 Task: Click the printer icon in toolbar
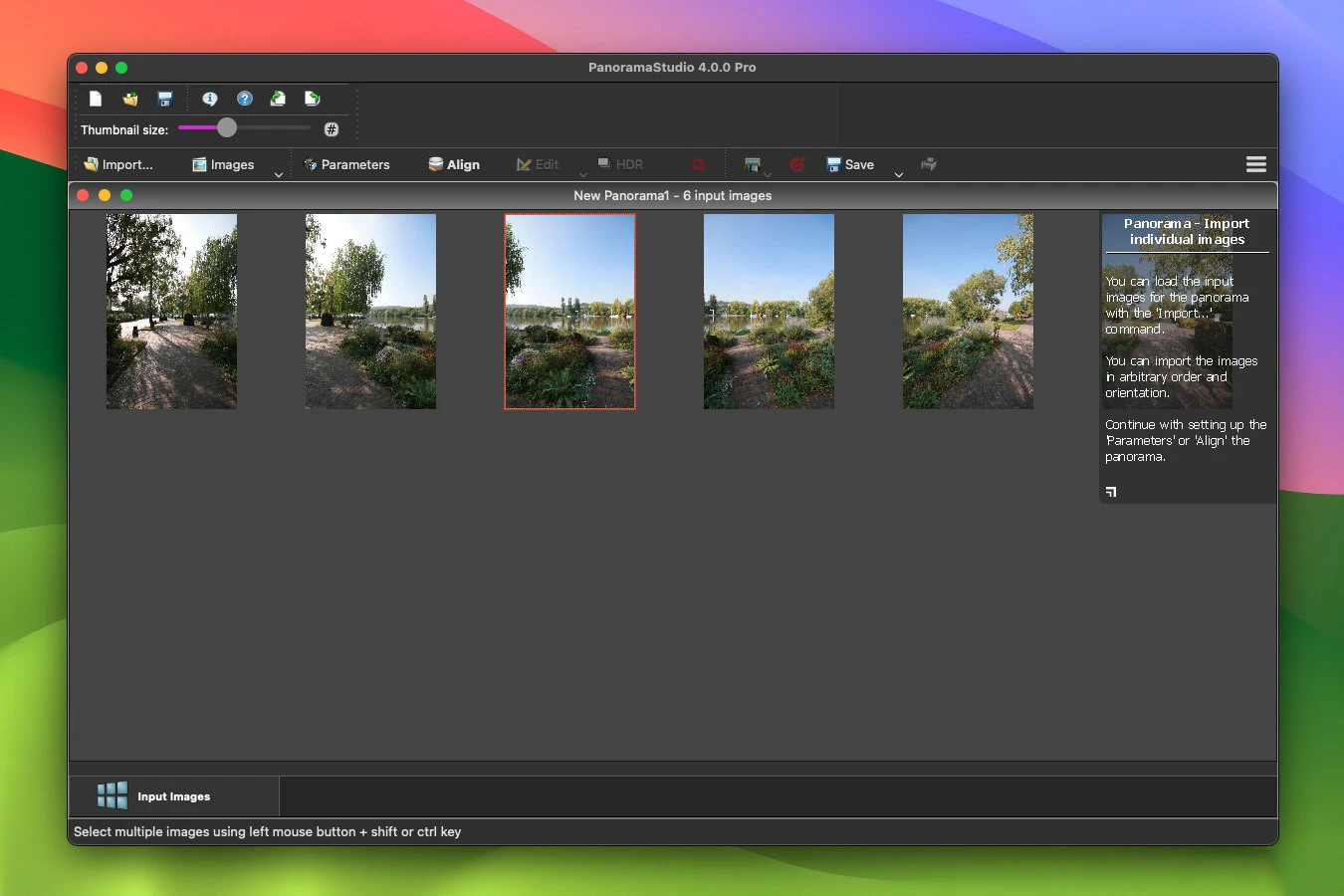point(929,164)
